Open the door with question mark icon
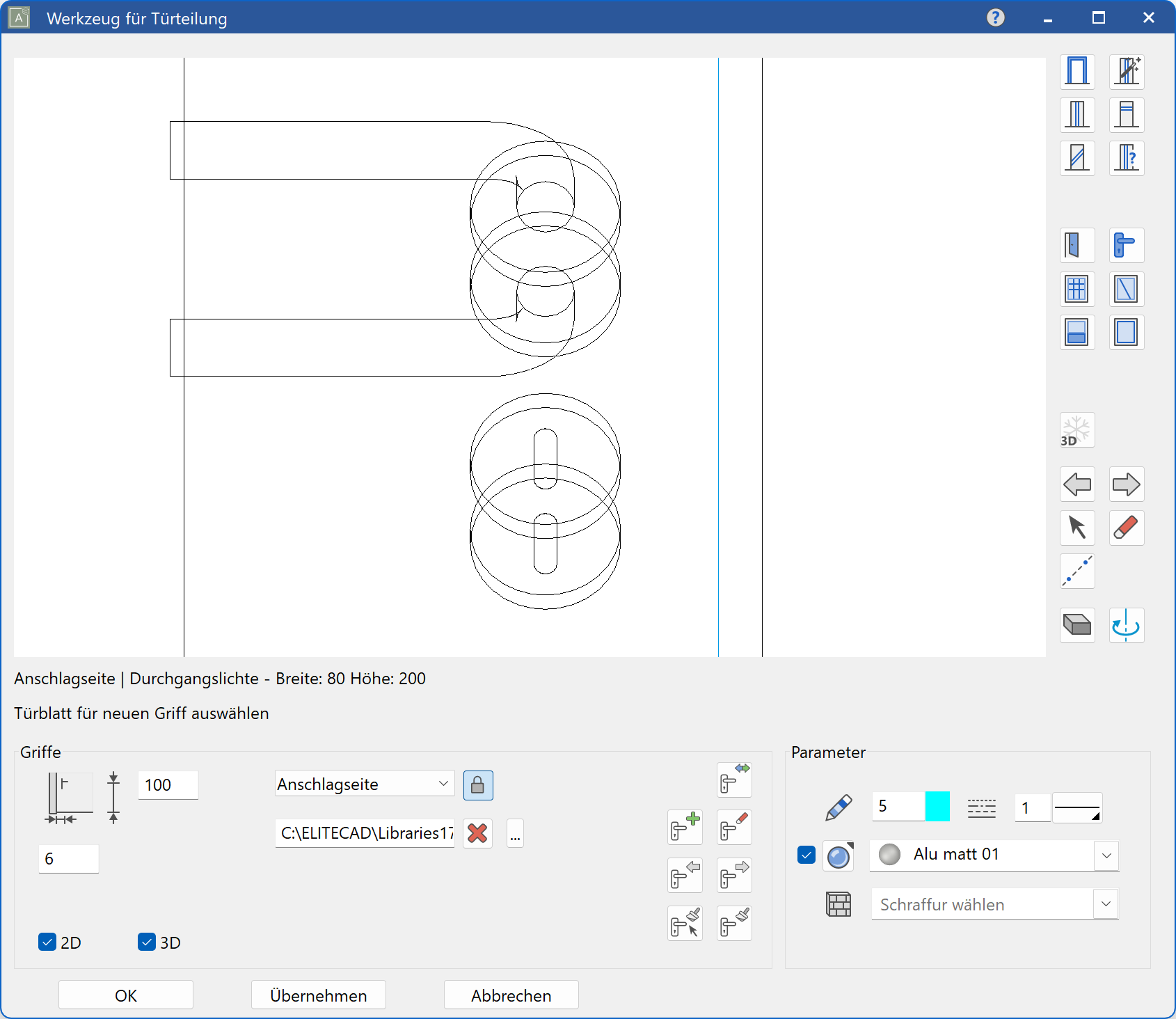This screenshot has height=1019, width=1176. click(1127, 158)
